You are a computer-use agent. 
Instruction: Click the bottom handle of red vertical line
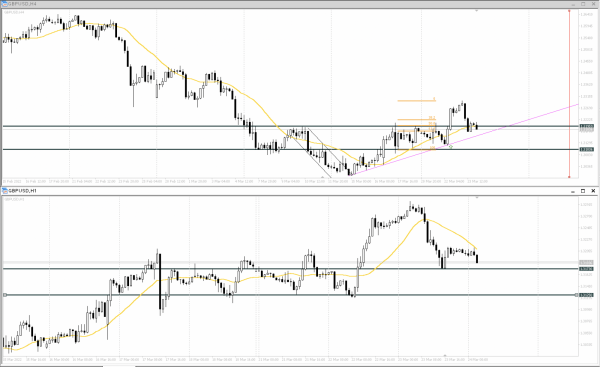pos(569,177)
